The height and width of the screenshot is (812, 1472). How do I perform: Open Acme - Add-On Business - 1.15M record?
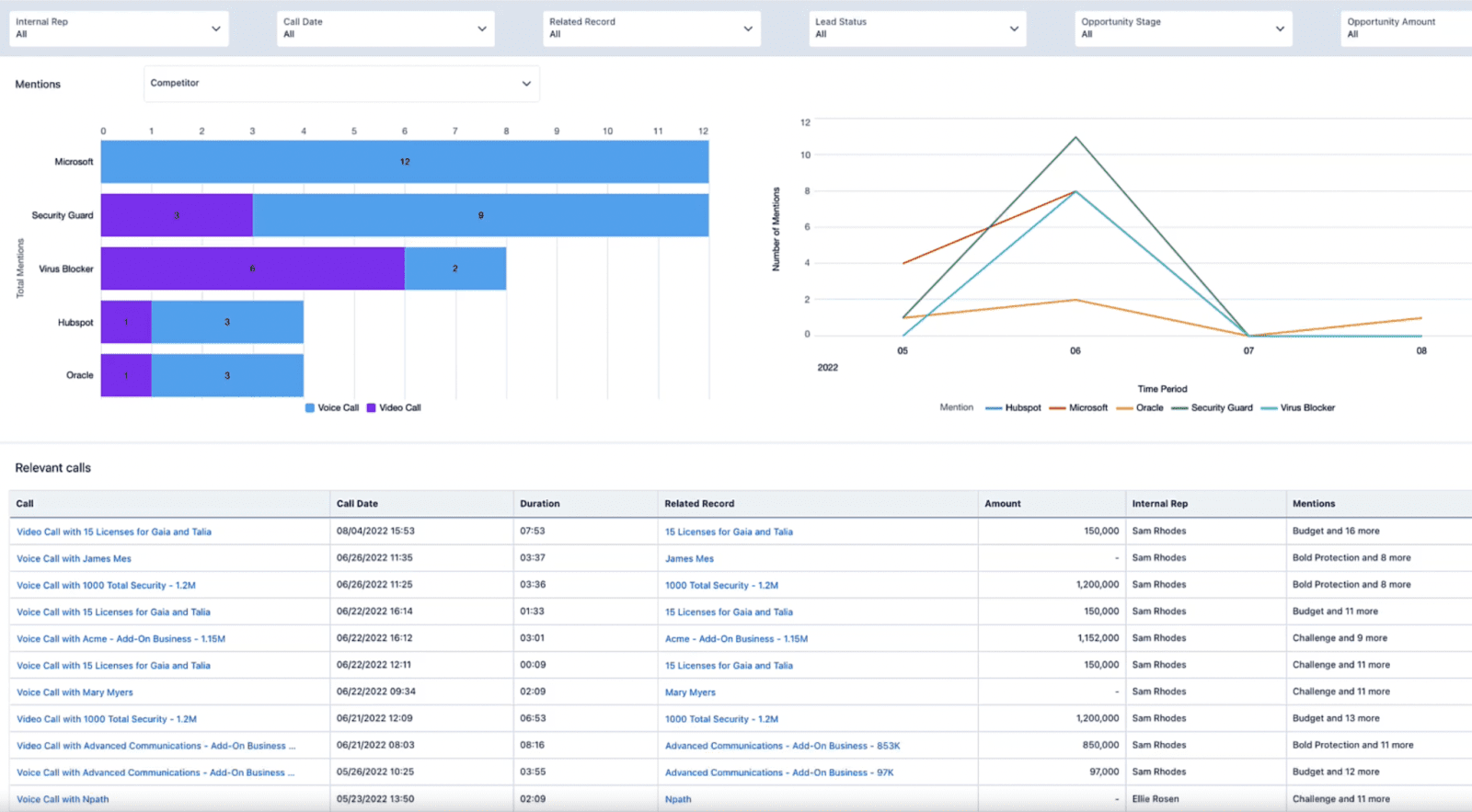click(x=736, y=638)
